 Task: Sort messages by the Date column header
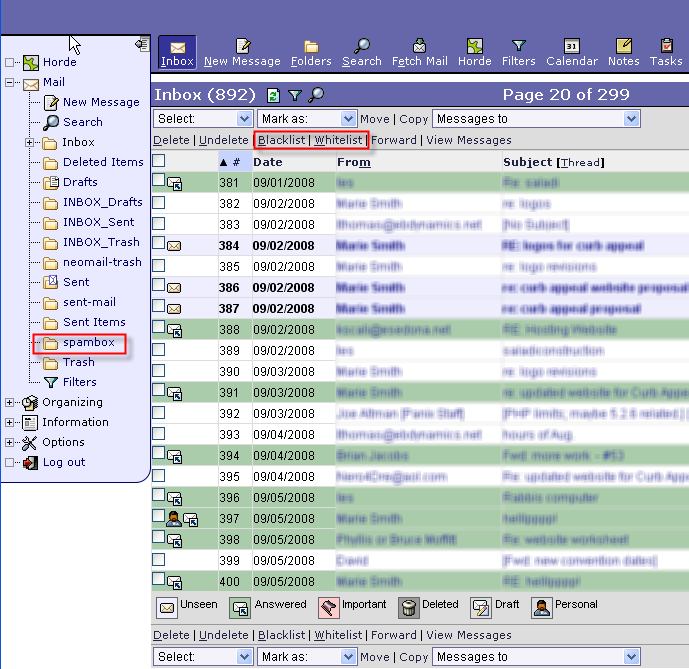(267, 162)
